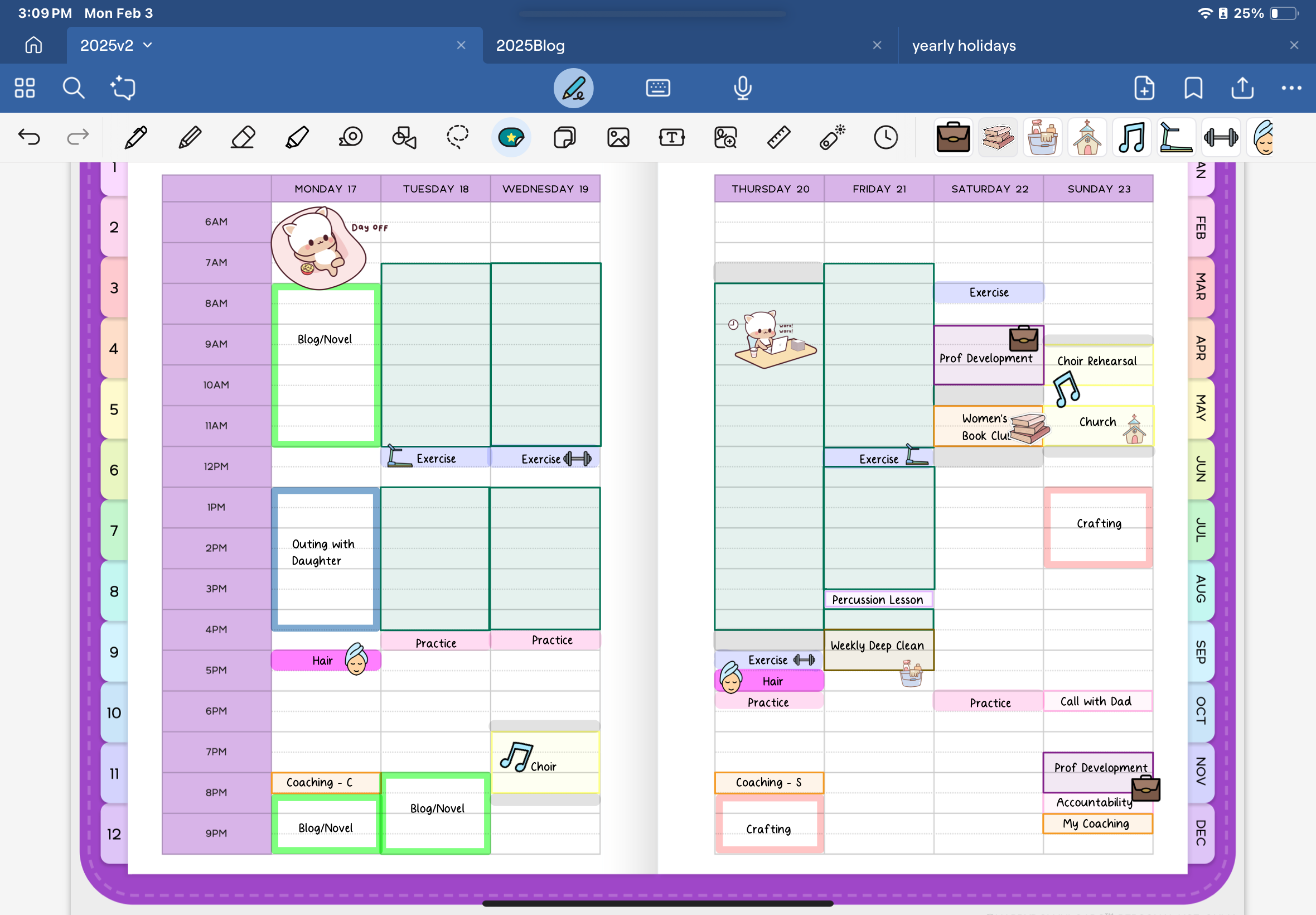1316x915 pixels.
Task: Select the briefcase sticker in toolbar
Action: (953, 138)
